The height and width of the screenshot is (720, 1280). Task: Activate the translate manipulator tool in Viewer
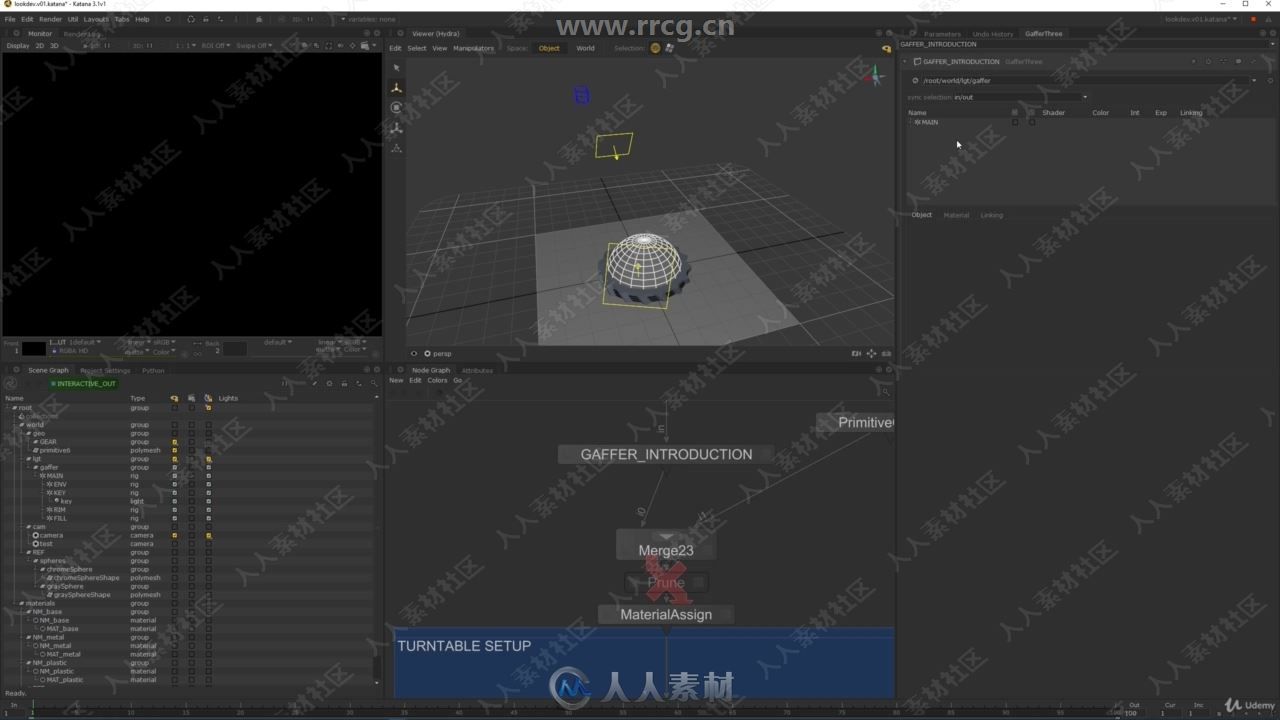click(x=396, y=88)
